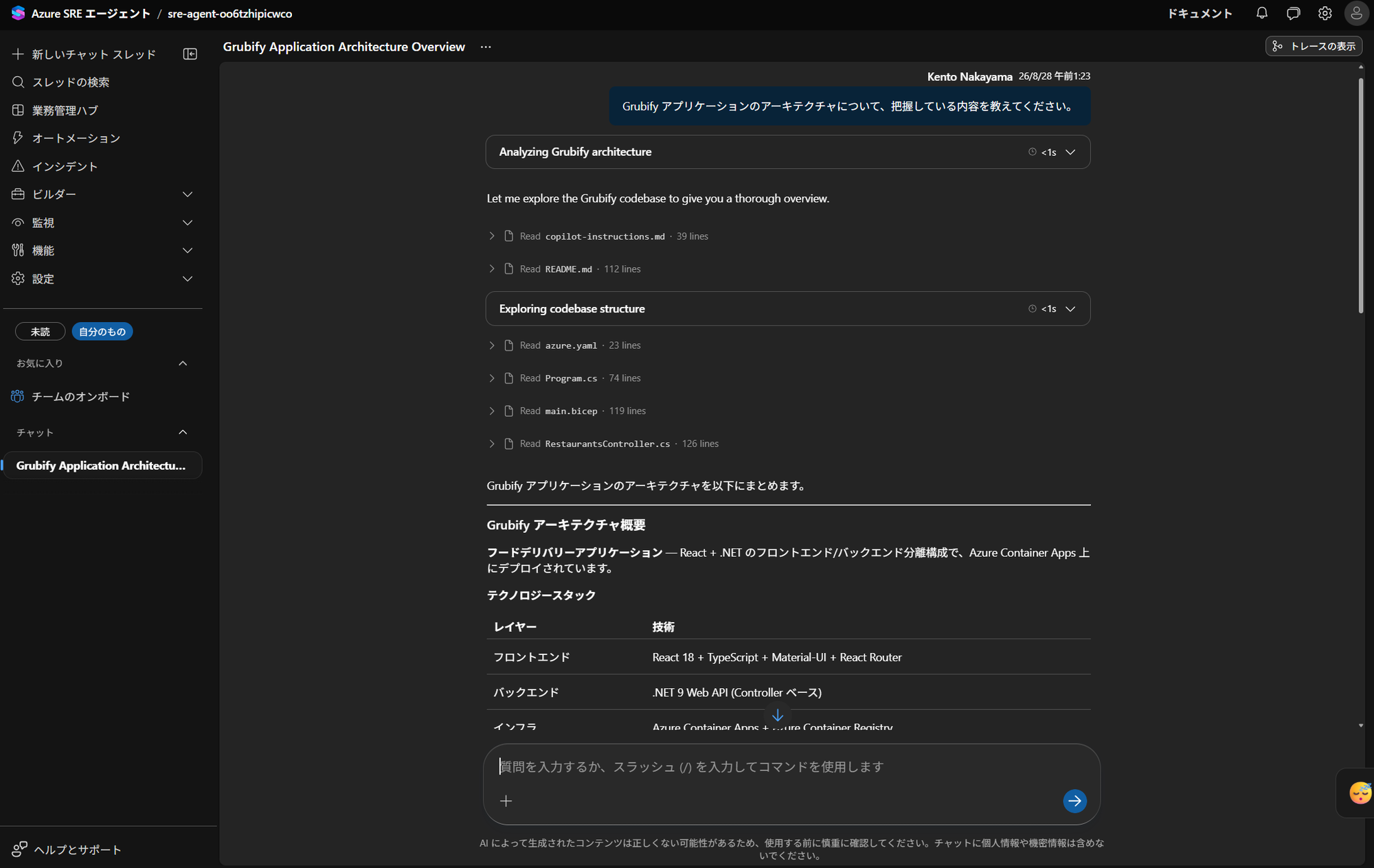Screen dimensions: 1374x868
Task: Expand Analyzing Grubify architecture chevron
Action: pos(1070,152)
